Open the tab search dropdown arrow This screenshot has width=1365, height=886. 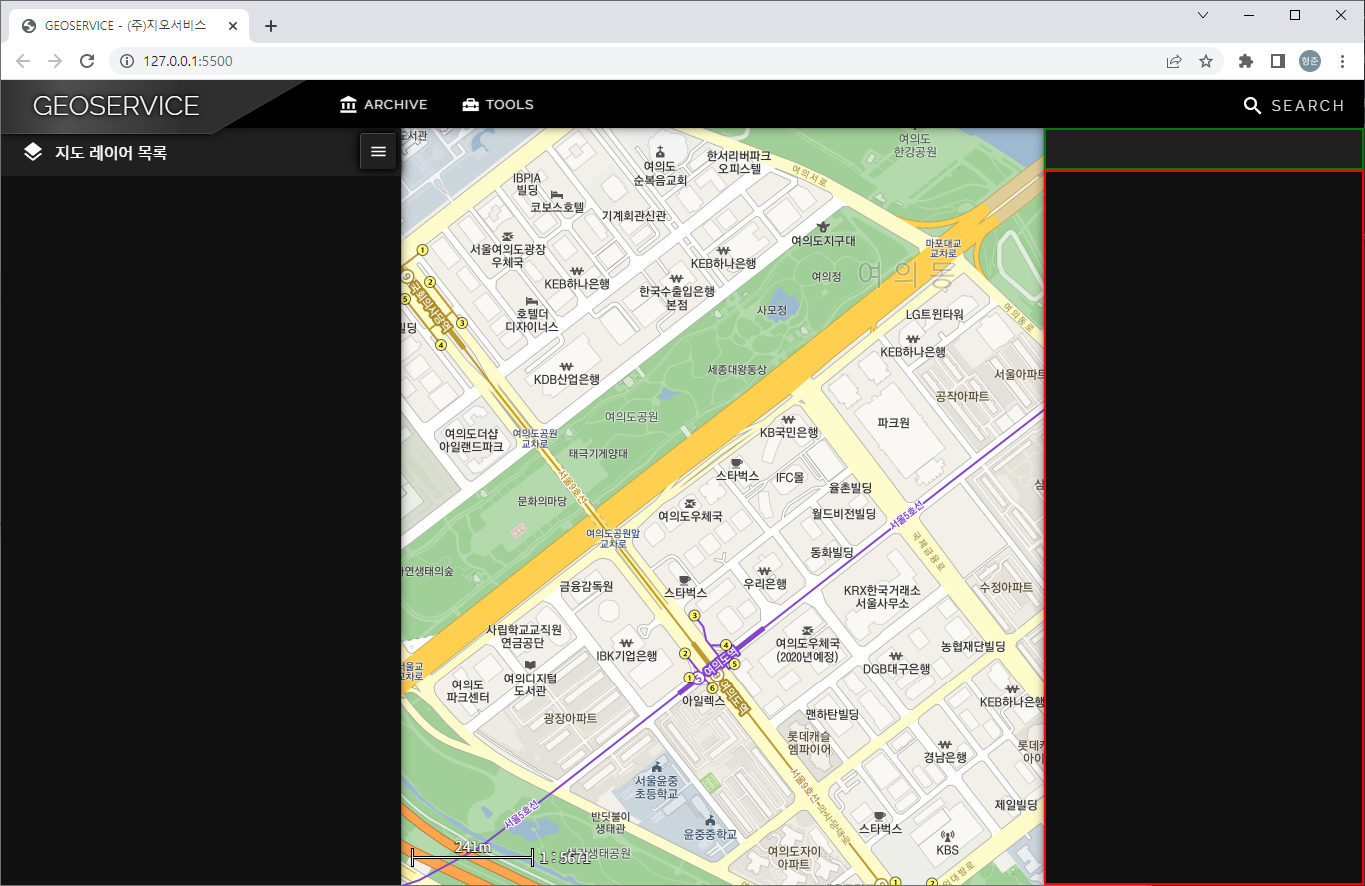1203,15
